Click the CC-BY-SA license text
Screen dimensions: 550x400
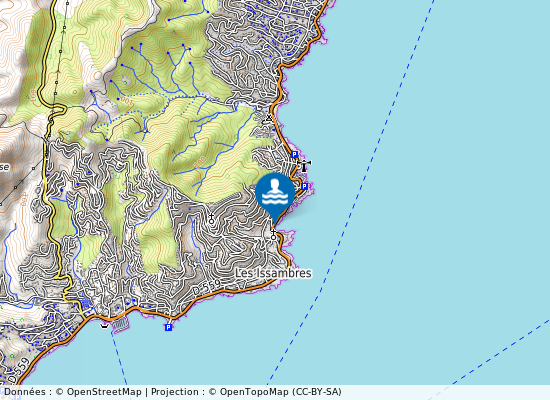(x=317, y=392)
